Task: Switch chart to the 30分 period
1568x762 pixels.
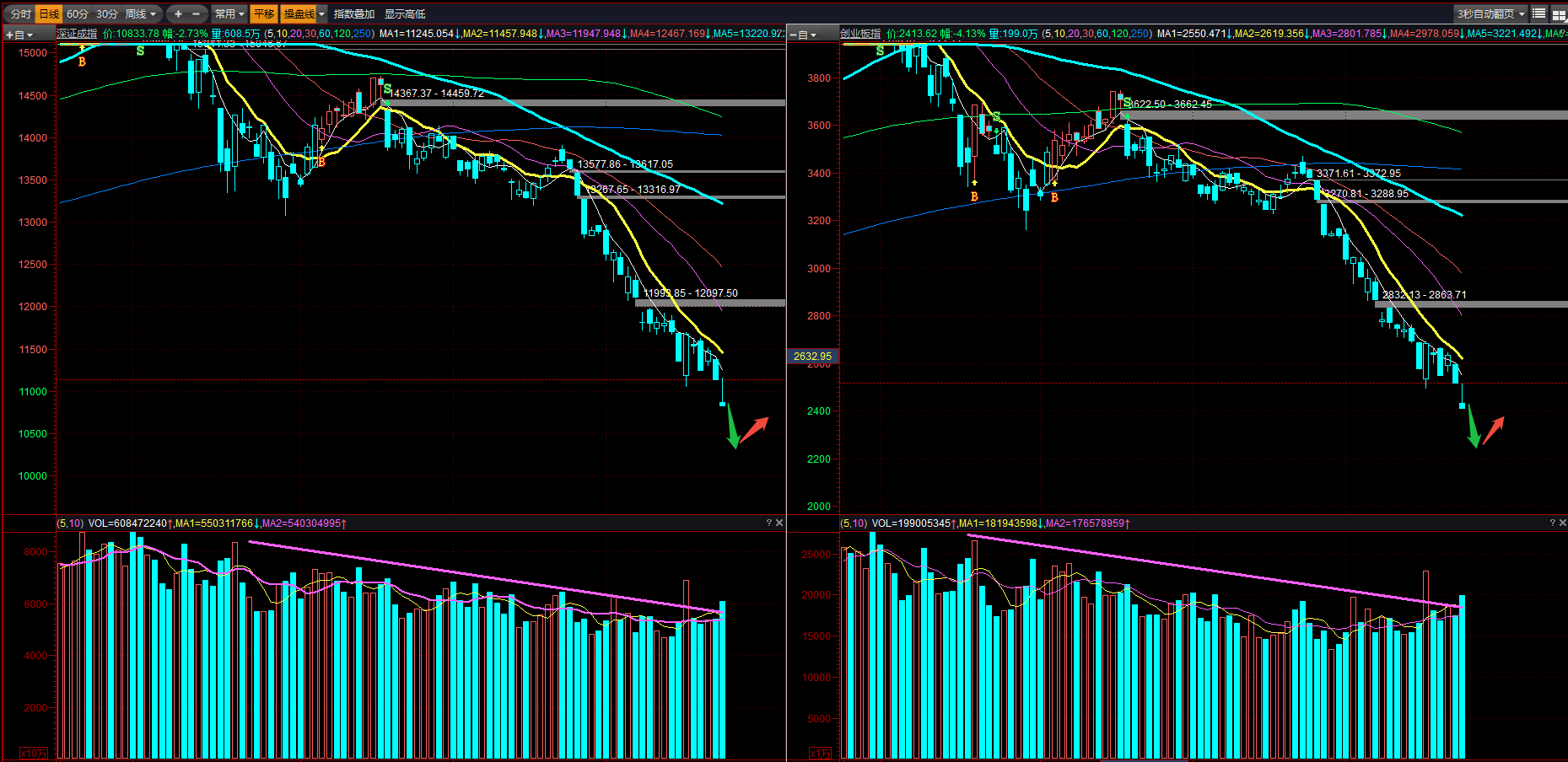Action: pyautogui.click(x=106, y=13)
